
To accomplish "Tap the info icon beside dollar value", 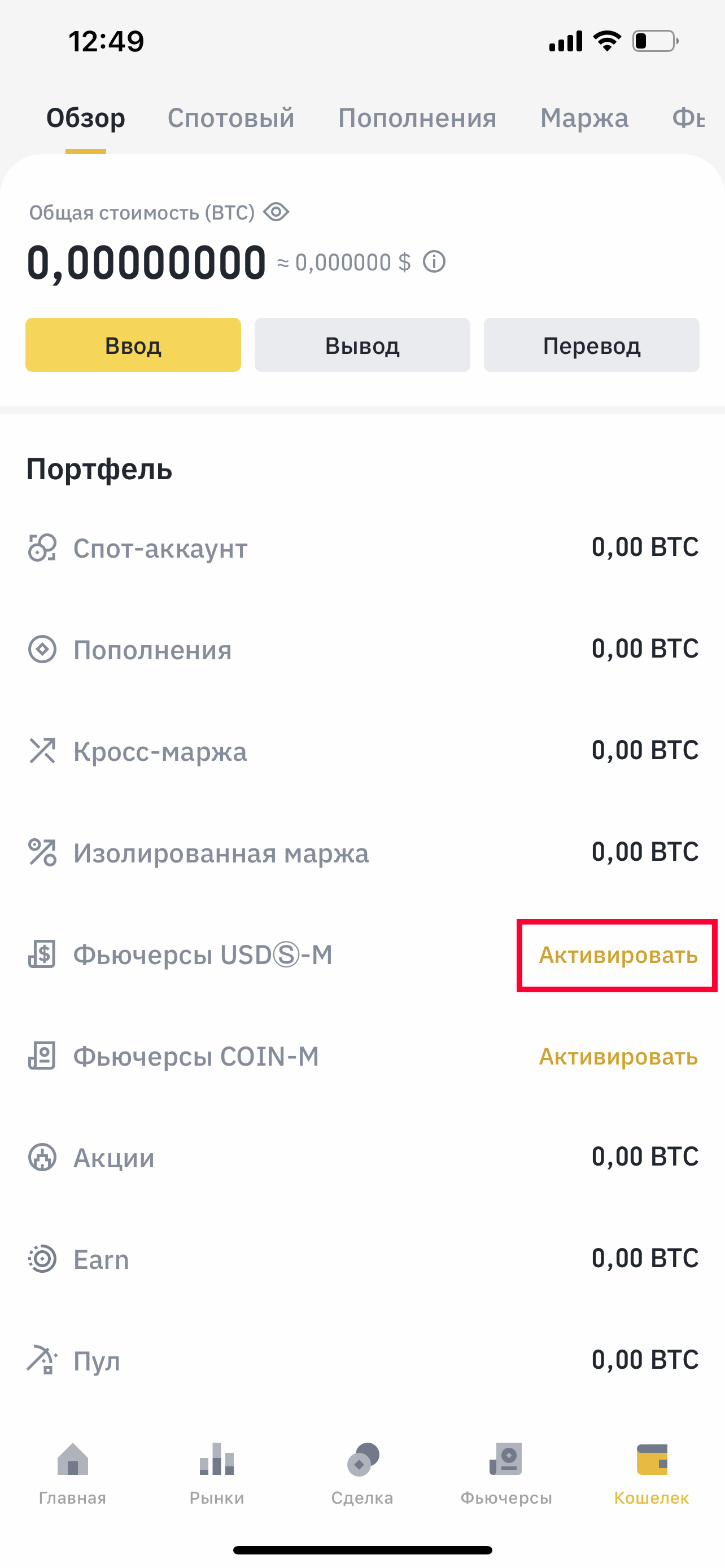I will [434, 262].
